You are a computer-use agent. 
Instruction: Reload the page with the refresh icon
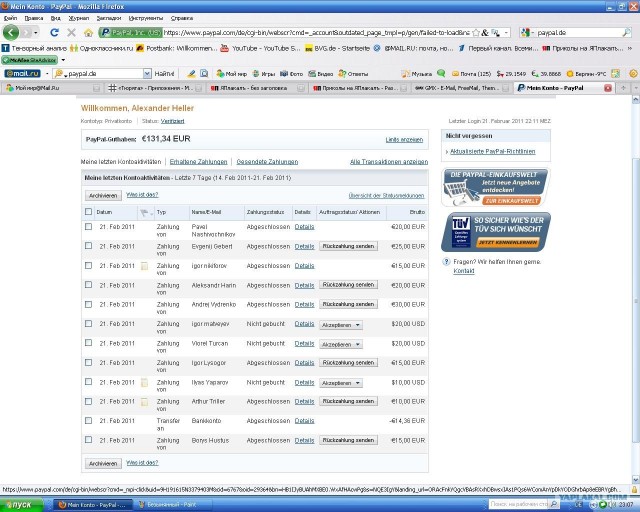[x=54, y=33]
